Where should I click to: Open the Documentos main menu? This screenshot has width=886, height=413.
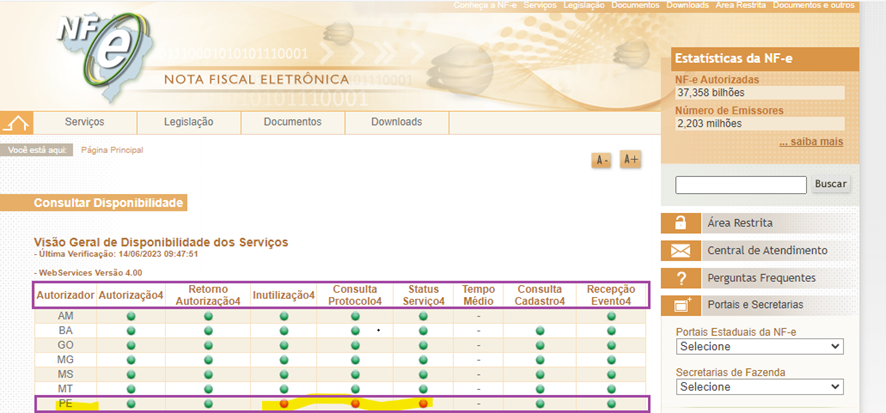pos(293,122)
